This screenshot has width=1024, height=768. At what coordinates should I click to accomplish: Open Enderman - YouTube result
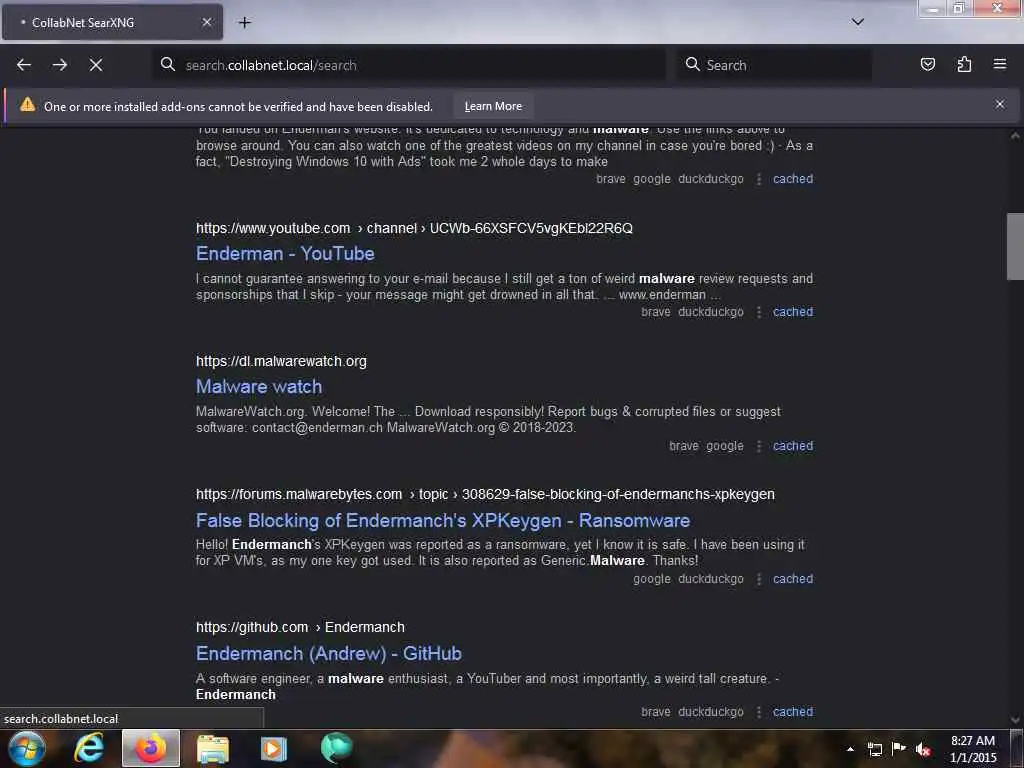click(285, 253)
